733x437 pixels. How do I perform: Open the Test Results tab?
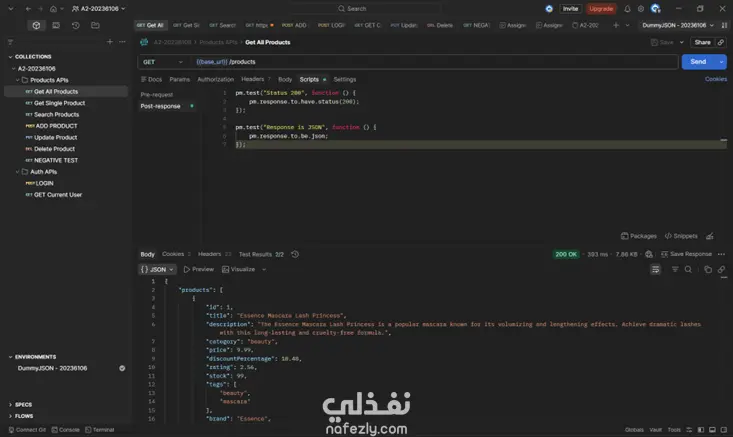(261, 254)
